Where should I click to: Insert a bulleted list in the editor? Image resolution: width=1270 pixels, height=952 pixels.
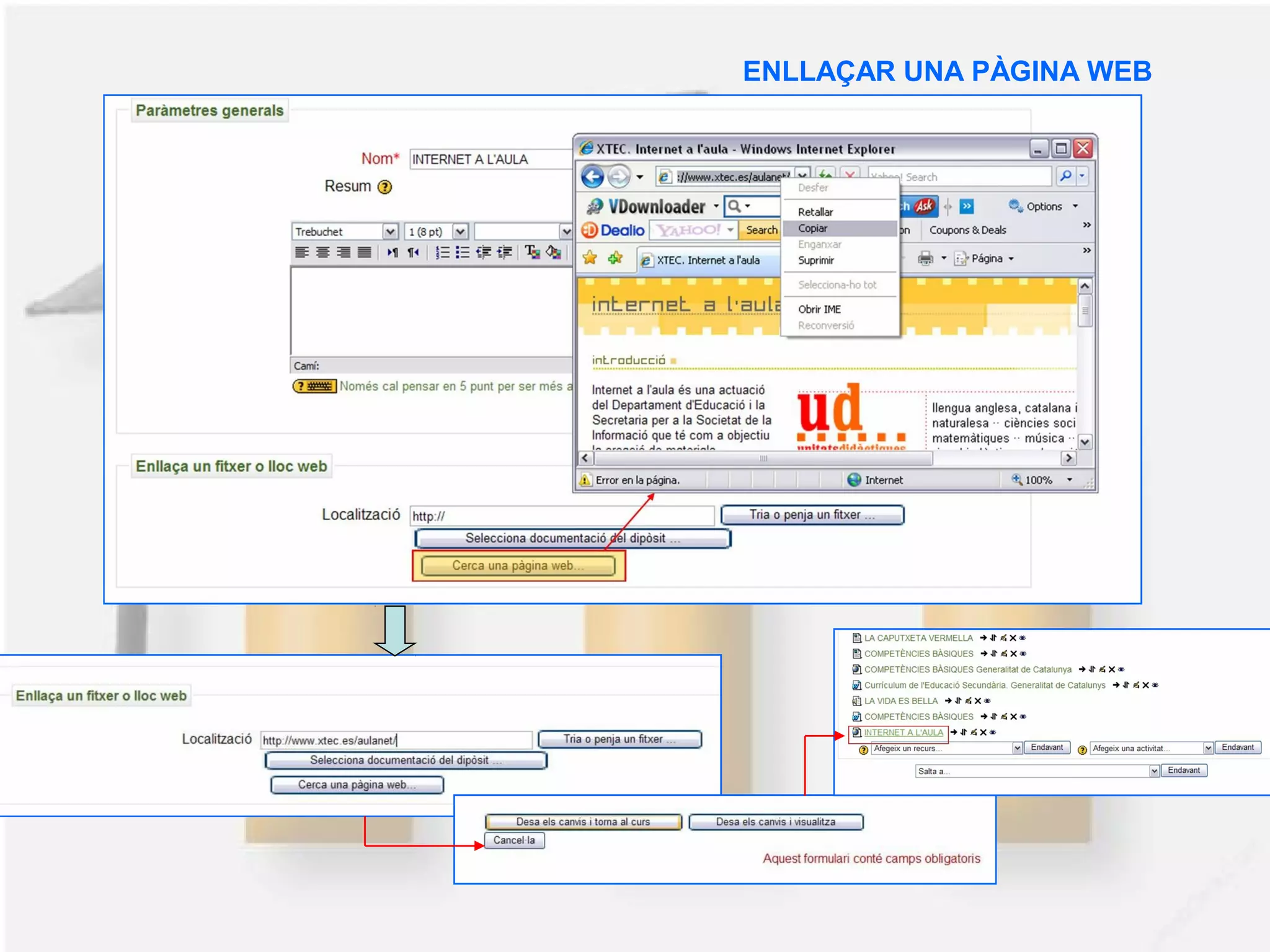463,252
